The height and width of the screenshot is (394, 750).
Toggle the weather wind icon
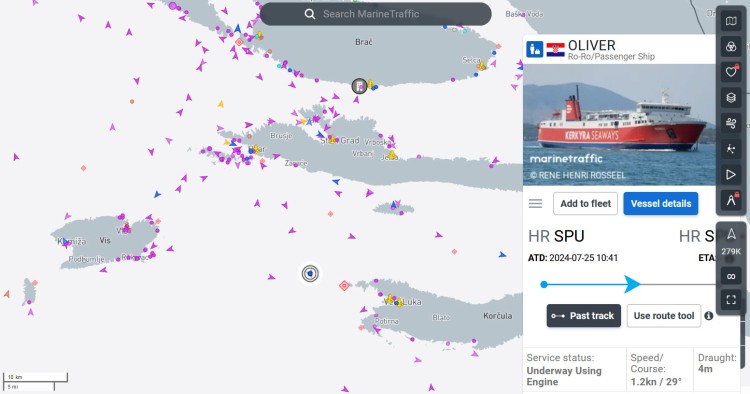731,123
